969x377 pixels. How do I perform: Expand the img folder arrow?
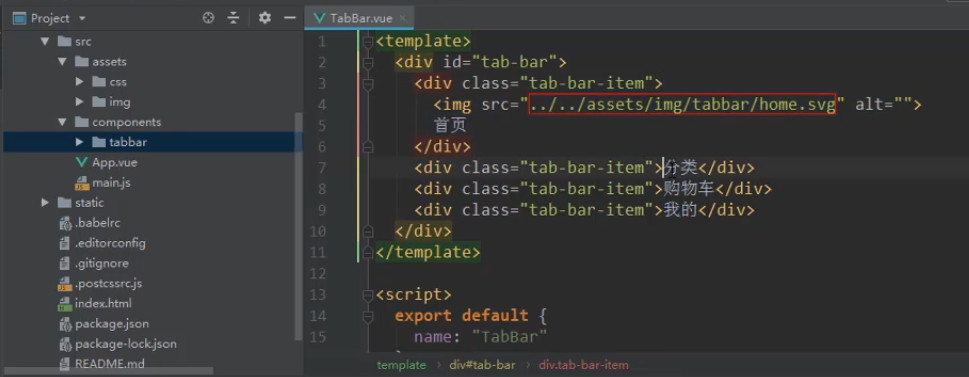tap(79, 102)
